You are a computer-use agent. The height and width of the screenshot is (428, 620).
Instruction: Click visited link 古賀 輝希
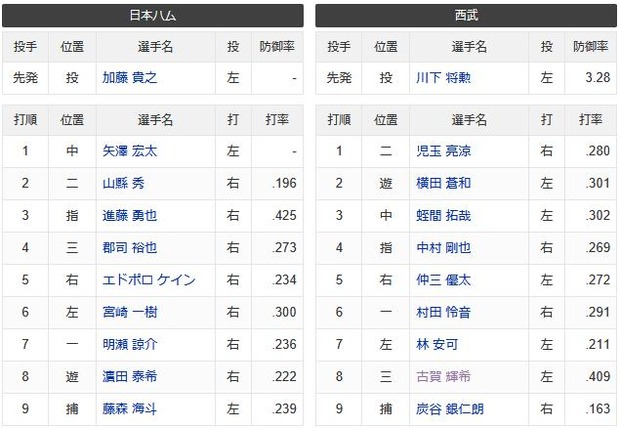pos(443,377)
